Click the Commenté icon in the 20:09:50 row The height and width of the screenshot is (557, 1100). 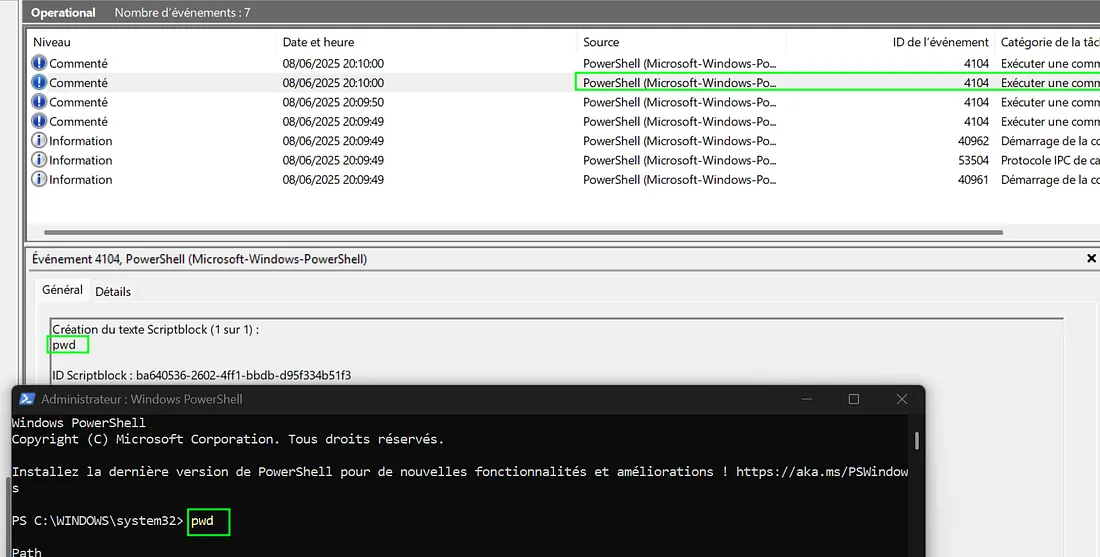[39, 102]
